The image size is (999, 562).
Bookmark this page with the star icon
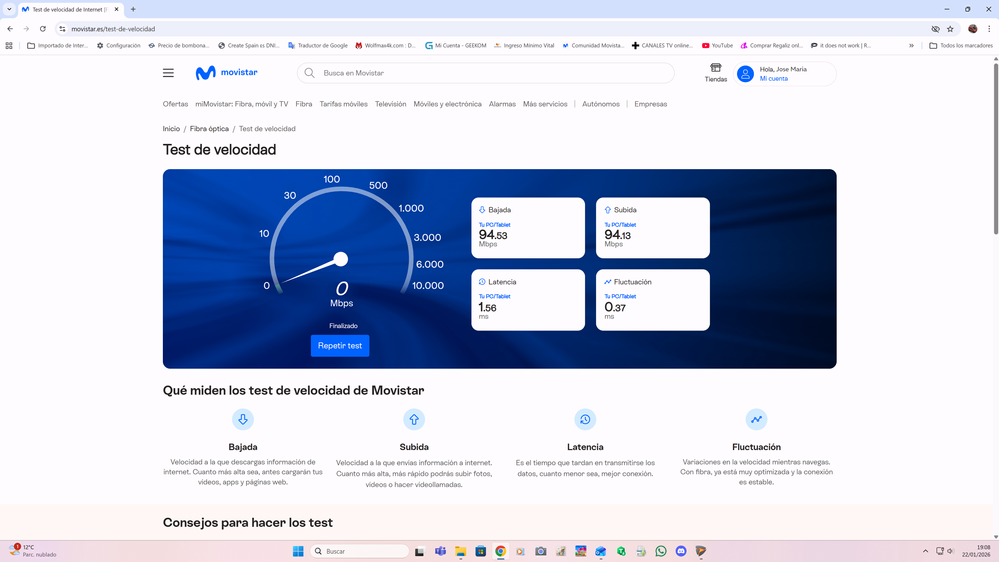click(x=950, y=29)
